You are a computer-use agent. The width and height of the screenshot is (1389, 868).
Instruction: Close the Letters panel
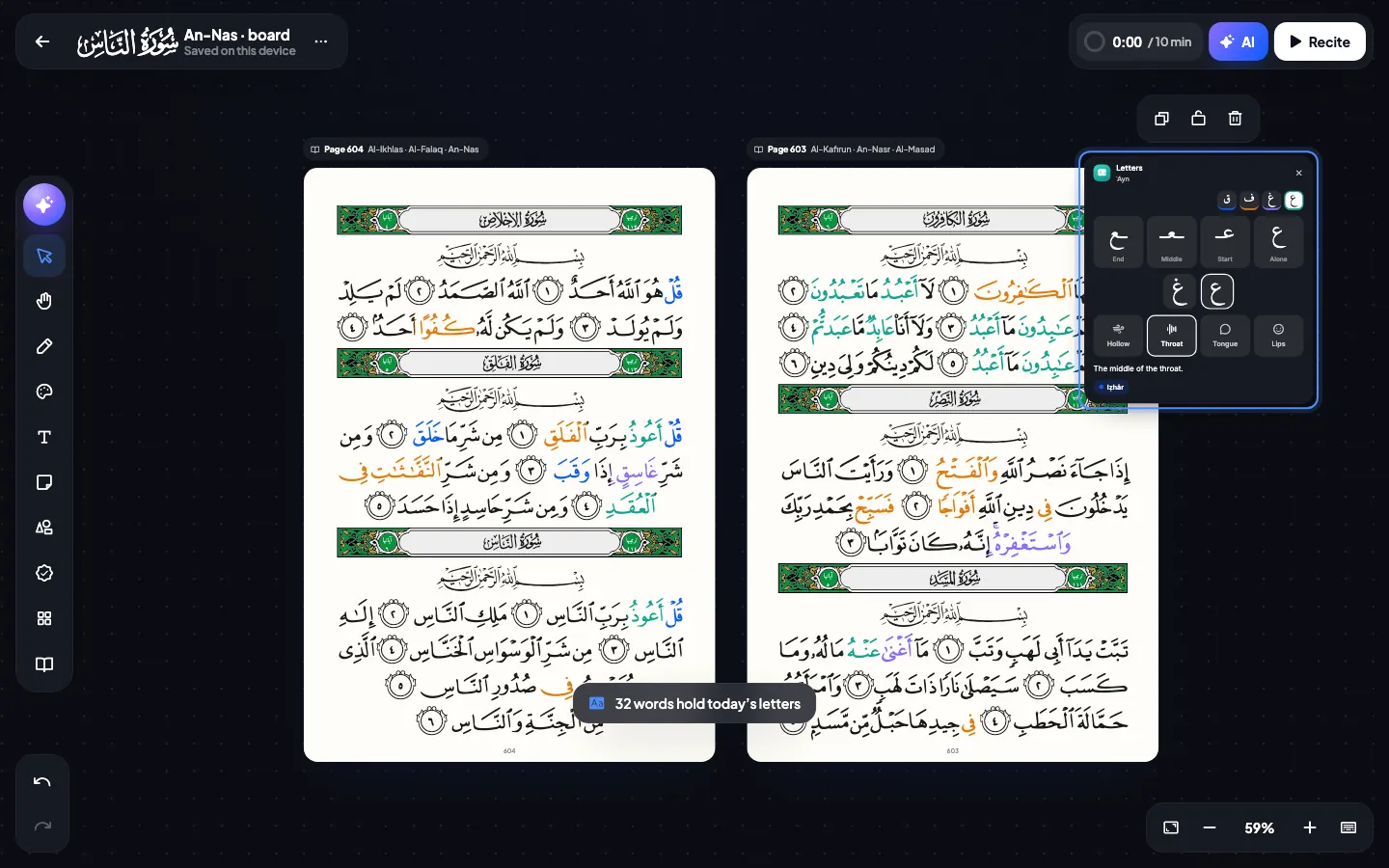1298,173
